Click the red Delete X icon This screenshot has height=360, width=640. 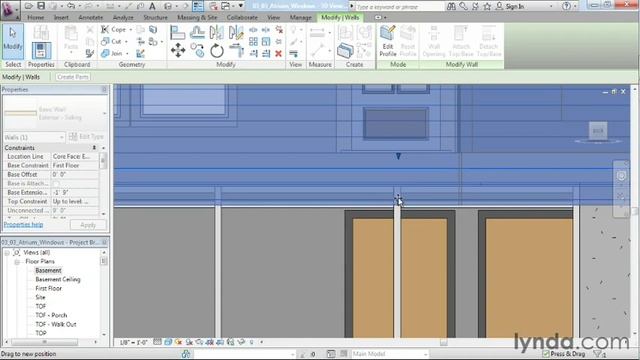(278, 53)
